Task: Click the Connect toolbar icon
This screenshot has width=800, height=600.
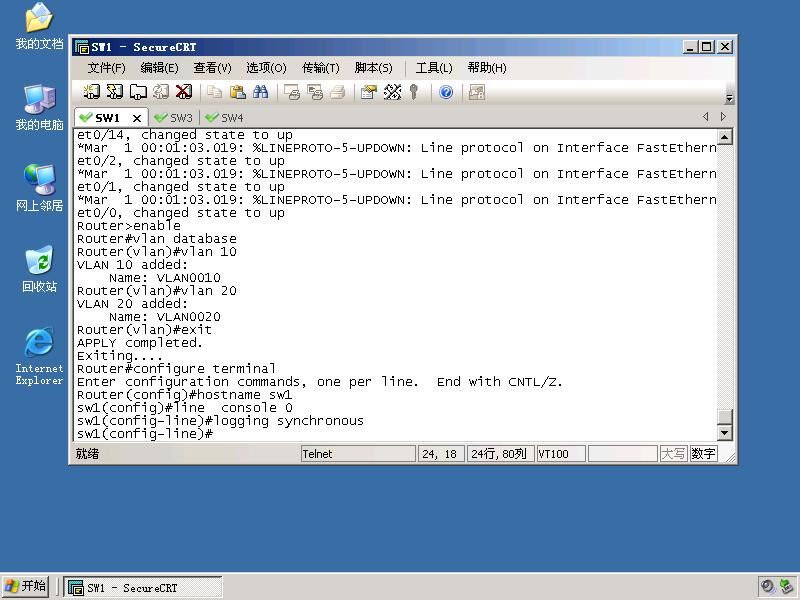Action: tap(91, 92)
